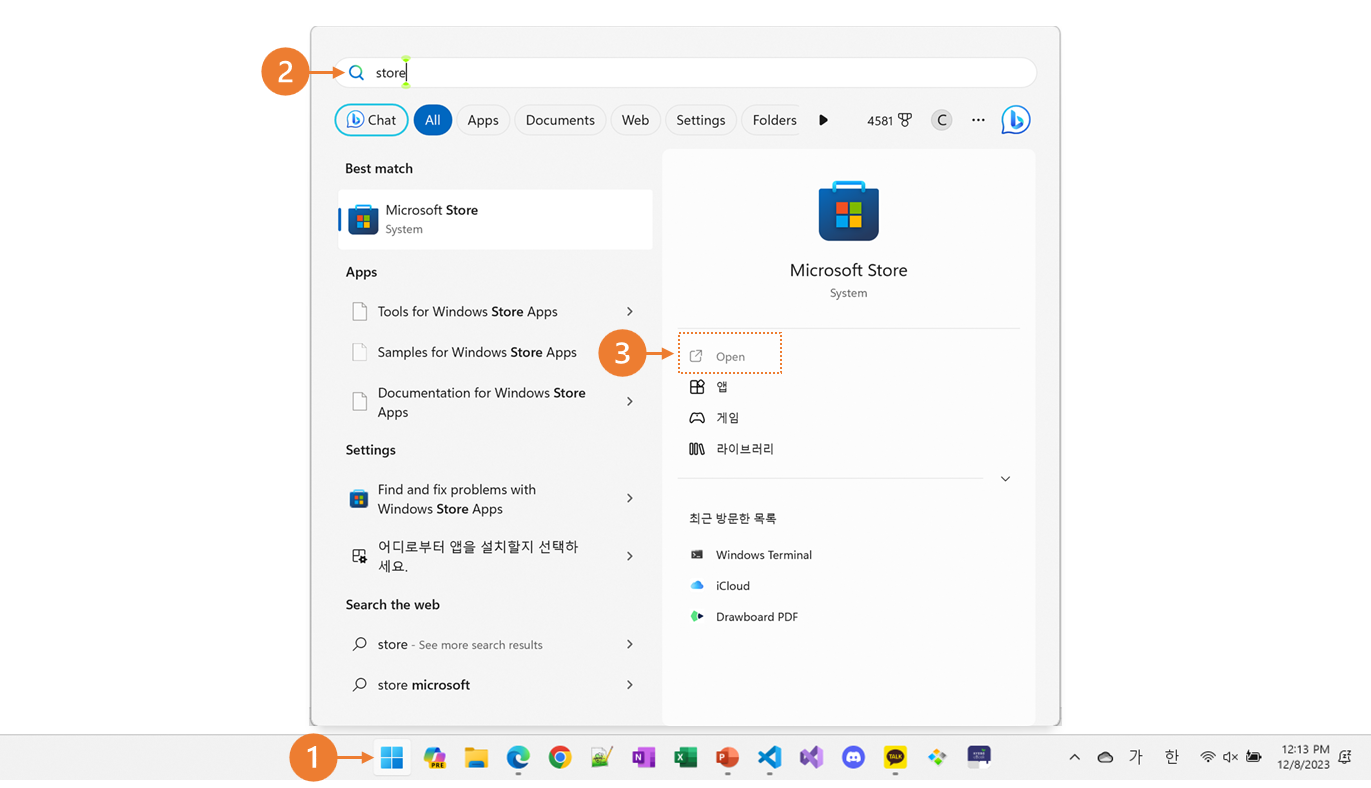Click the OneDrive cloud tray icon

point(1105,758)
